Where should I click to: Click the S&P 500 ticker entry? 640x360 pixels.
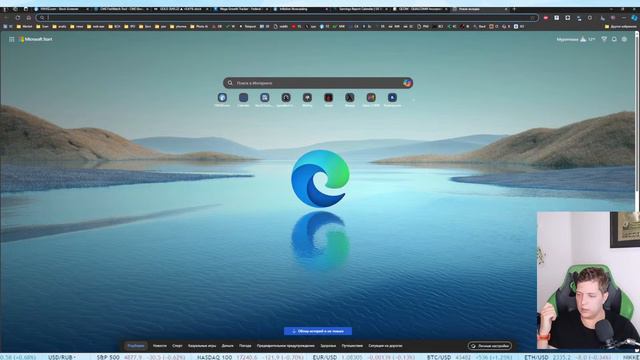pyautogui.click(x=141, y=357)
